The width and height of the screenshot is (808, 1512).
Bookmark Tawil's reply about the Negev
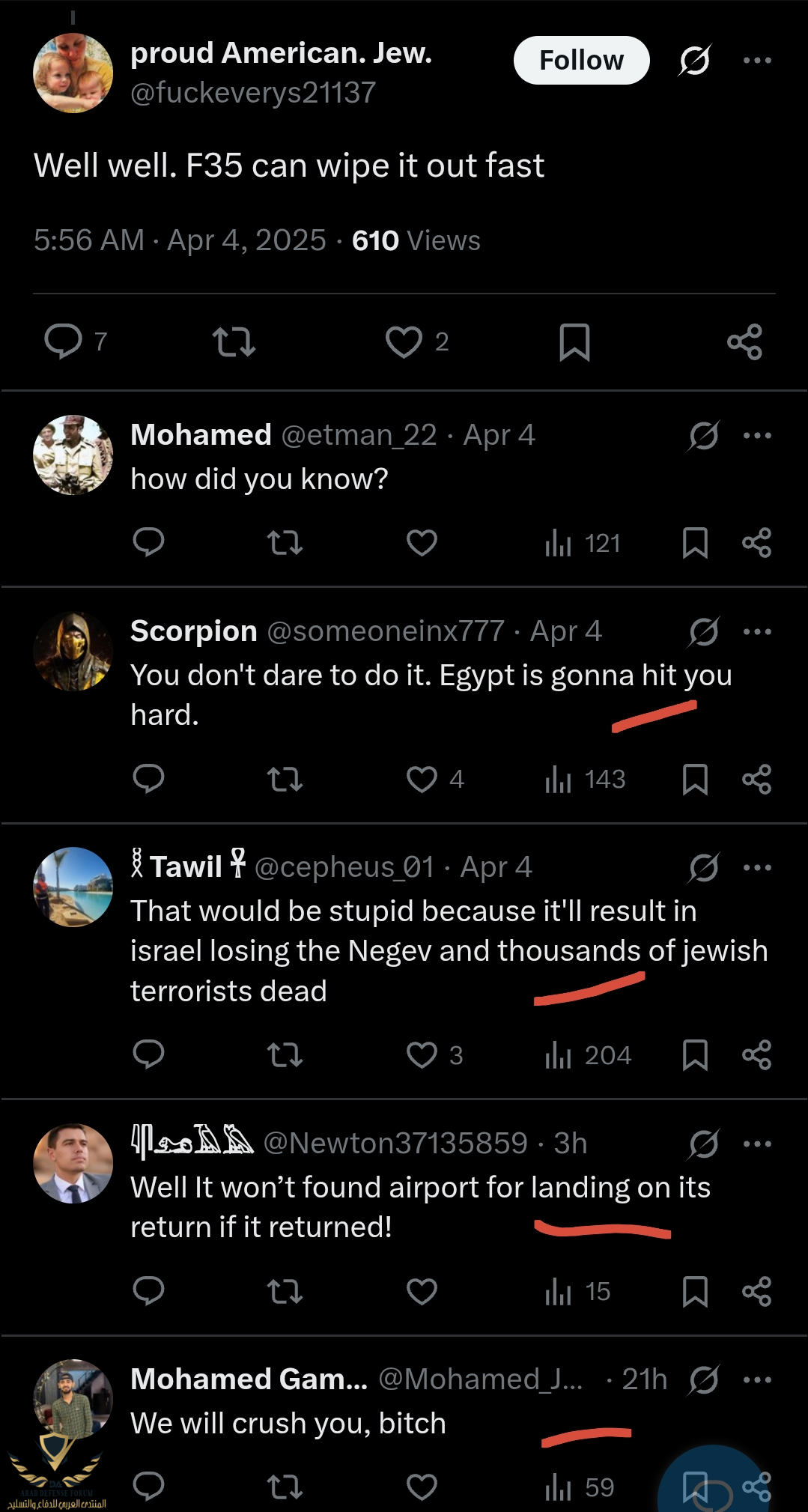695,1055
